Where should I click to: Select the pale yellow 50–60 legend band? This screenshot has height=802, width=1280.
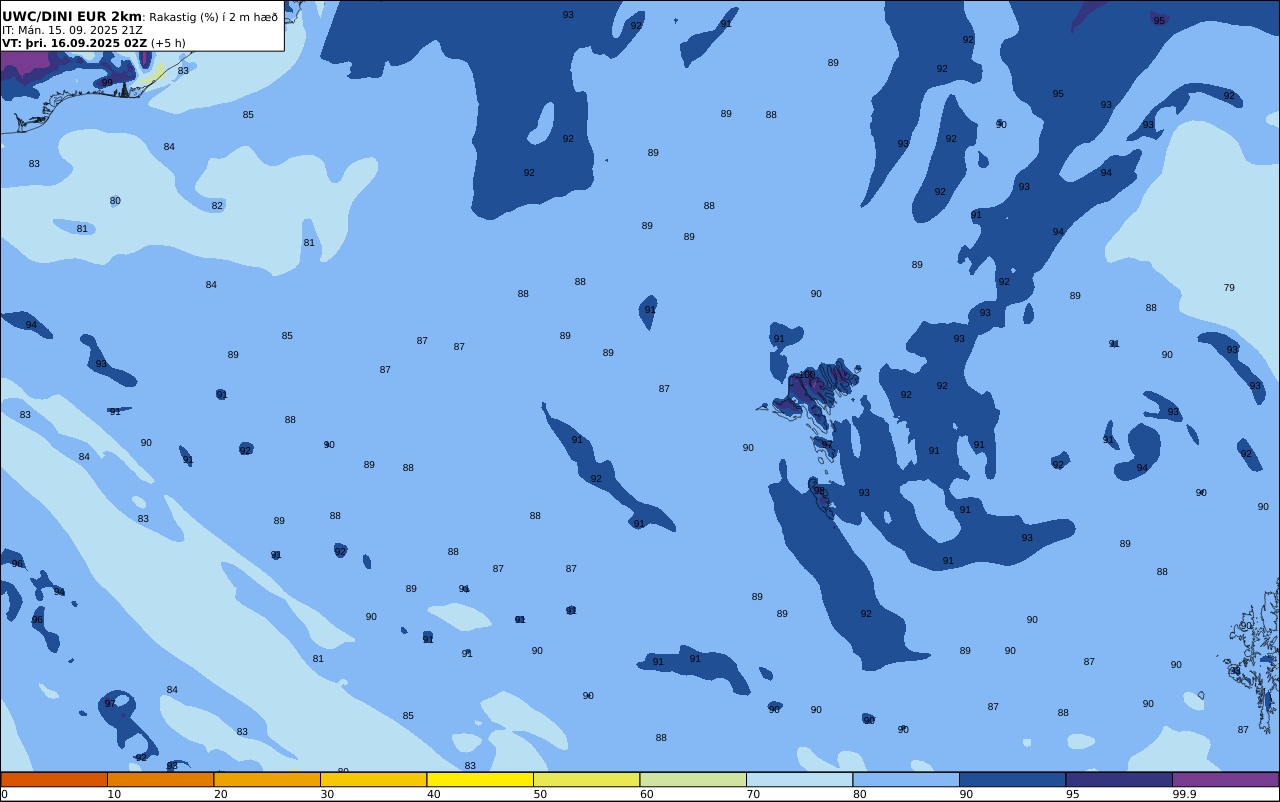click(x=586, y=779)
